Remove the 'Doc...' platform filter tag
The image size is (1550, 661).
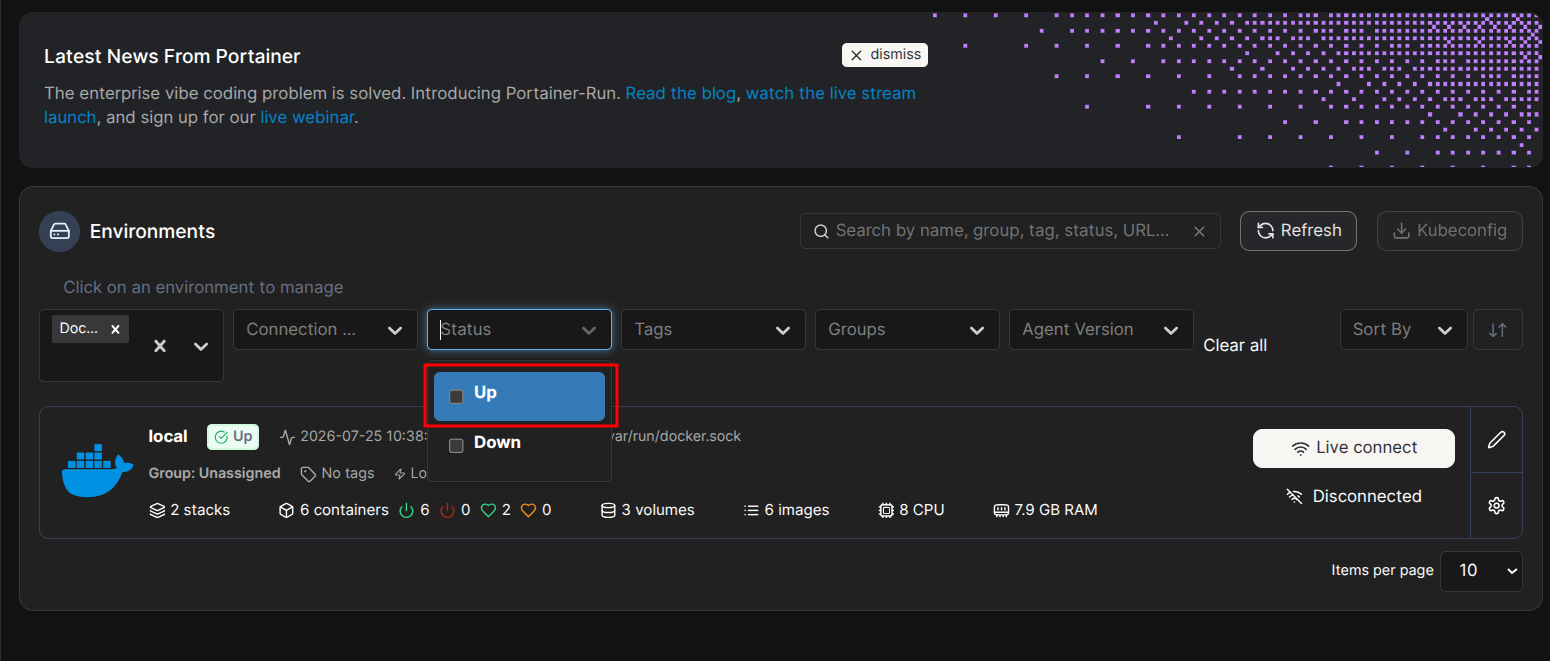(x=115, y=329)
